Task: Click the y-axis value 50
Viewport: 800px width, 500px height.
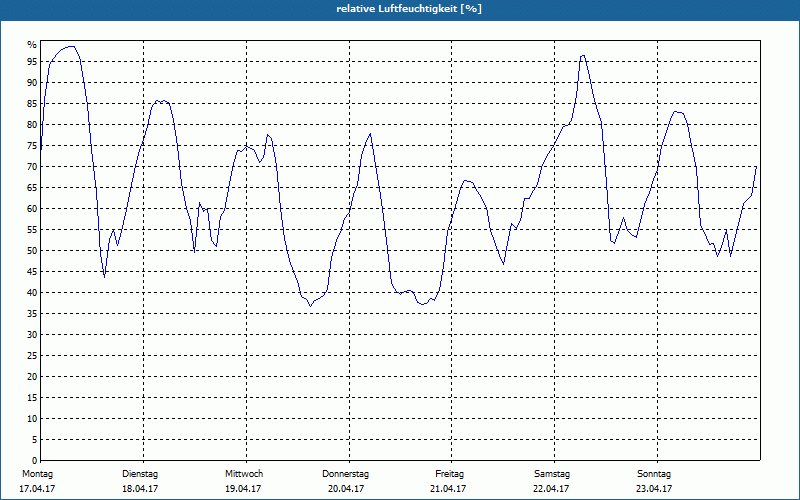Action: point(32,251)
